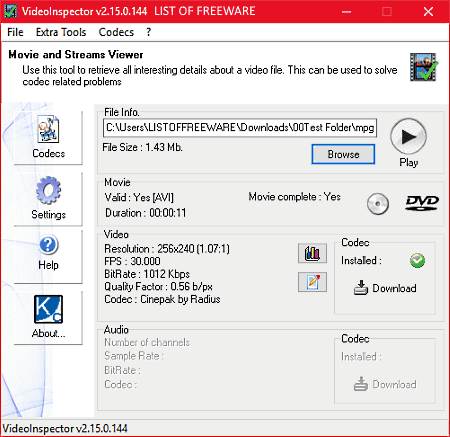
Task: Select the BitRate 1012 Kbps text
Action: (147, 274)
